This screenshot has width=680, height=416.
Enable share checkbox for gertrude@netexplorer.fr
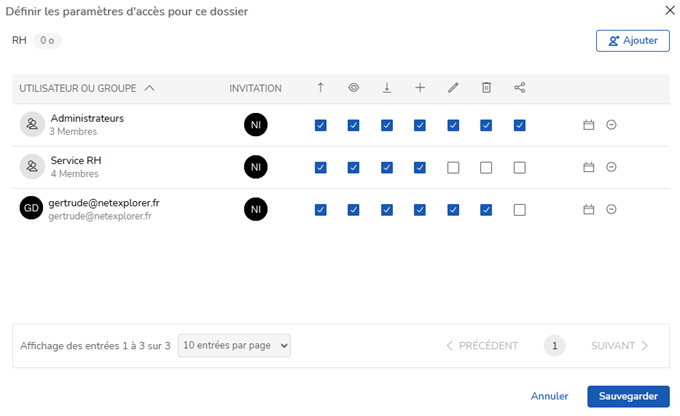(x=519, y=209)
